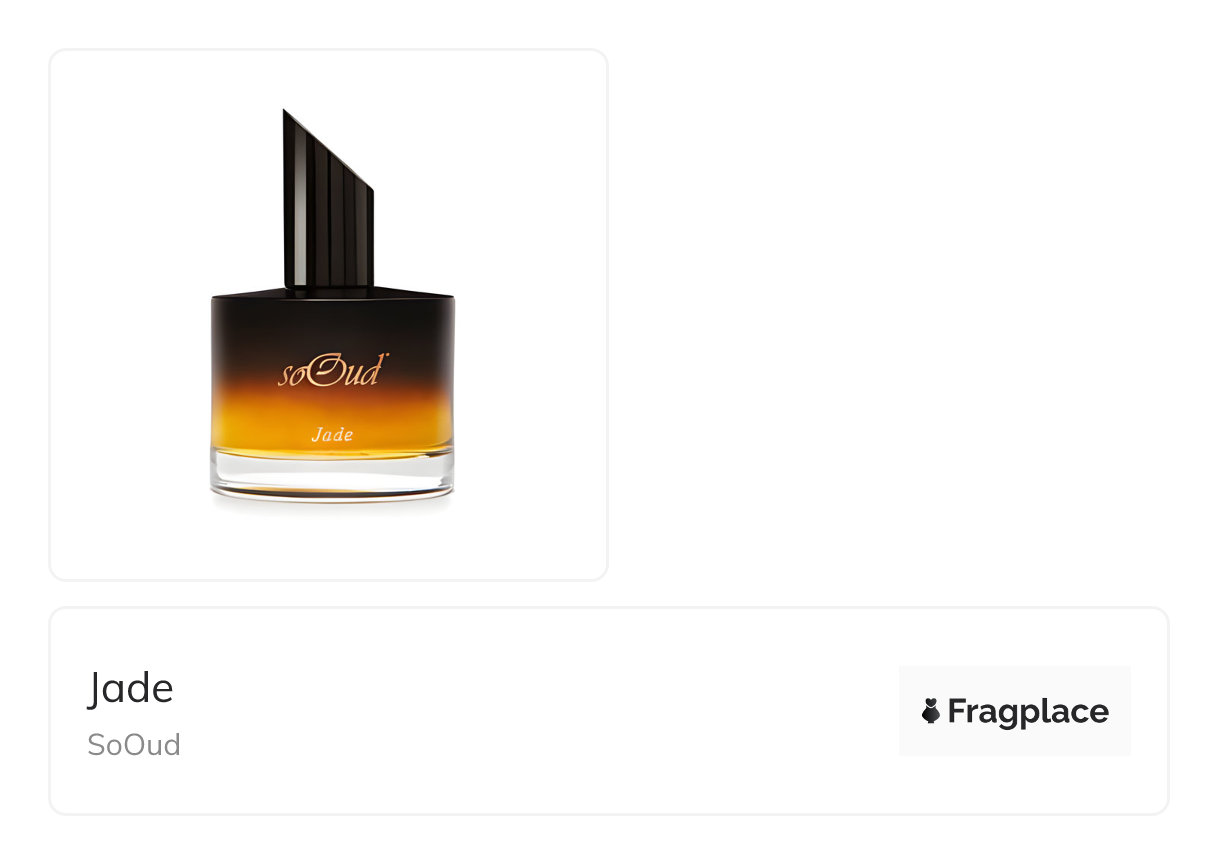
Task: Click the Fragplace perfume bottle logo icon
Action: pos(930,711)
